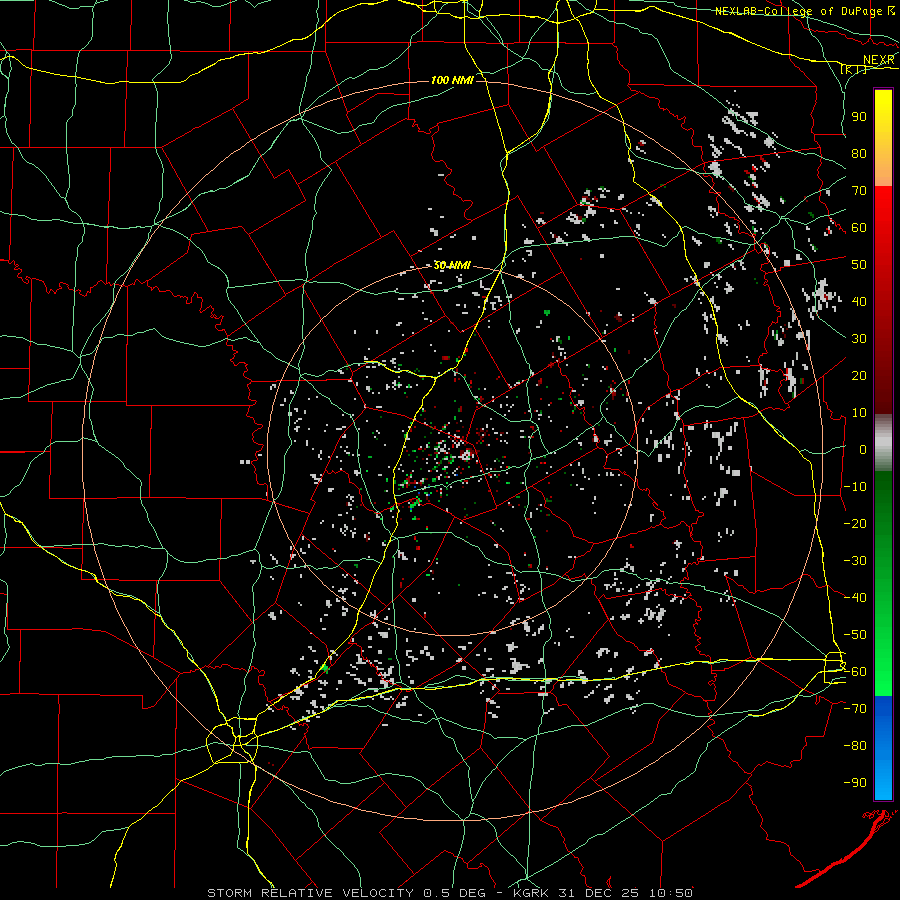Click the NEXLAB-College of DuPage credit text

coord(798,11)
